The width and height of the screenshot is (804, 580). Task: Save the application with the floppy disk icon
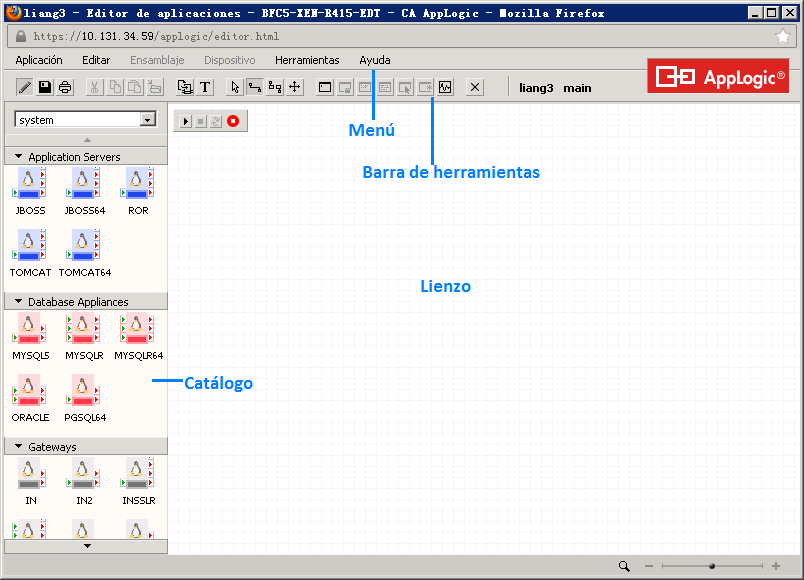[x=45, y=87]
